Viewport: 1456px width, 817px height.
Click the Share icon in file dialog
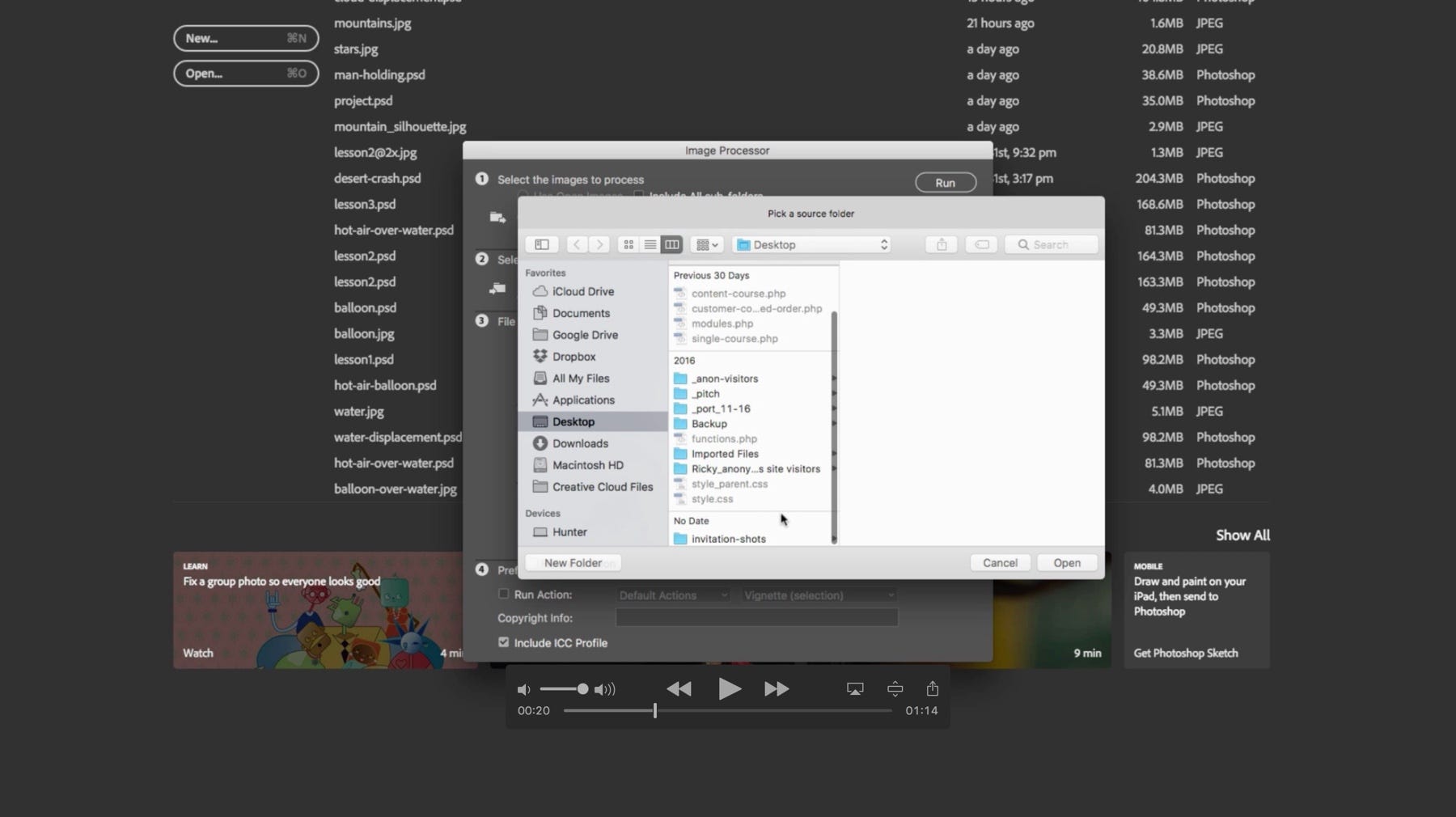pyautogui.click(x=942, y=244)
